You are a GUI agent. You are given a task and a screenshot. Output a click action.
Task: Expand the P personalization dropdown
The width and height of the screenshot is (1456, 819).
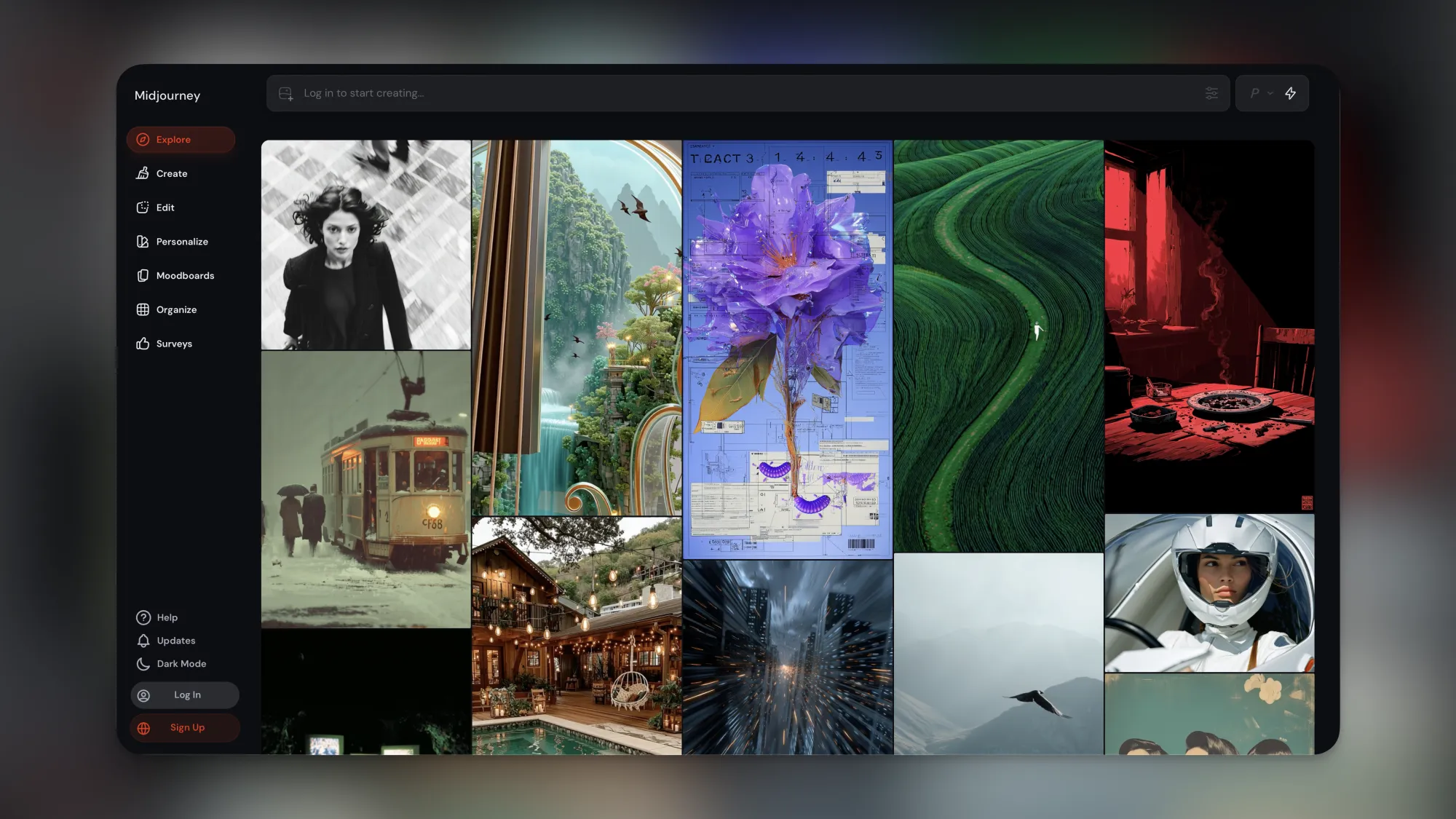pyautogui.click(x=1261, y=93)
